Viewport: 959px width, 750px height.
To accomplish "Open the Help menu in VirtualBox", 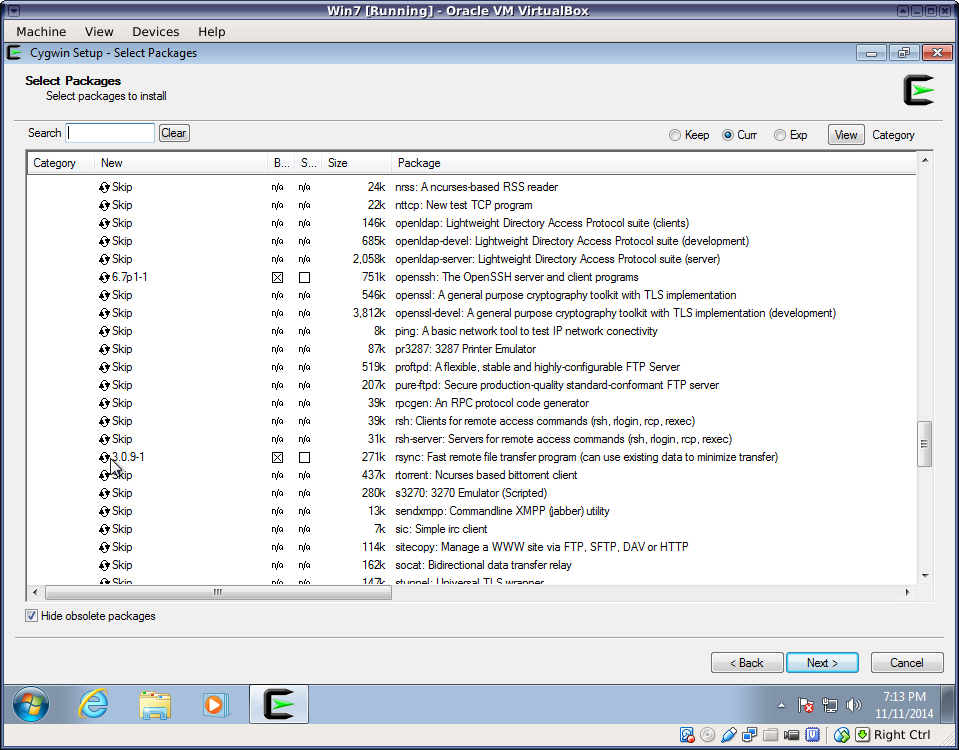I will tap(212, 32).
